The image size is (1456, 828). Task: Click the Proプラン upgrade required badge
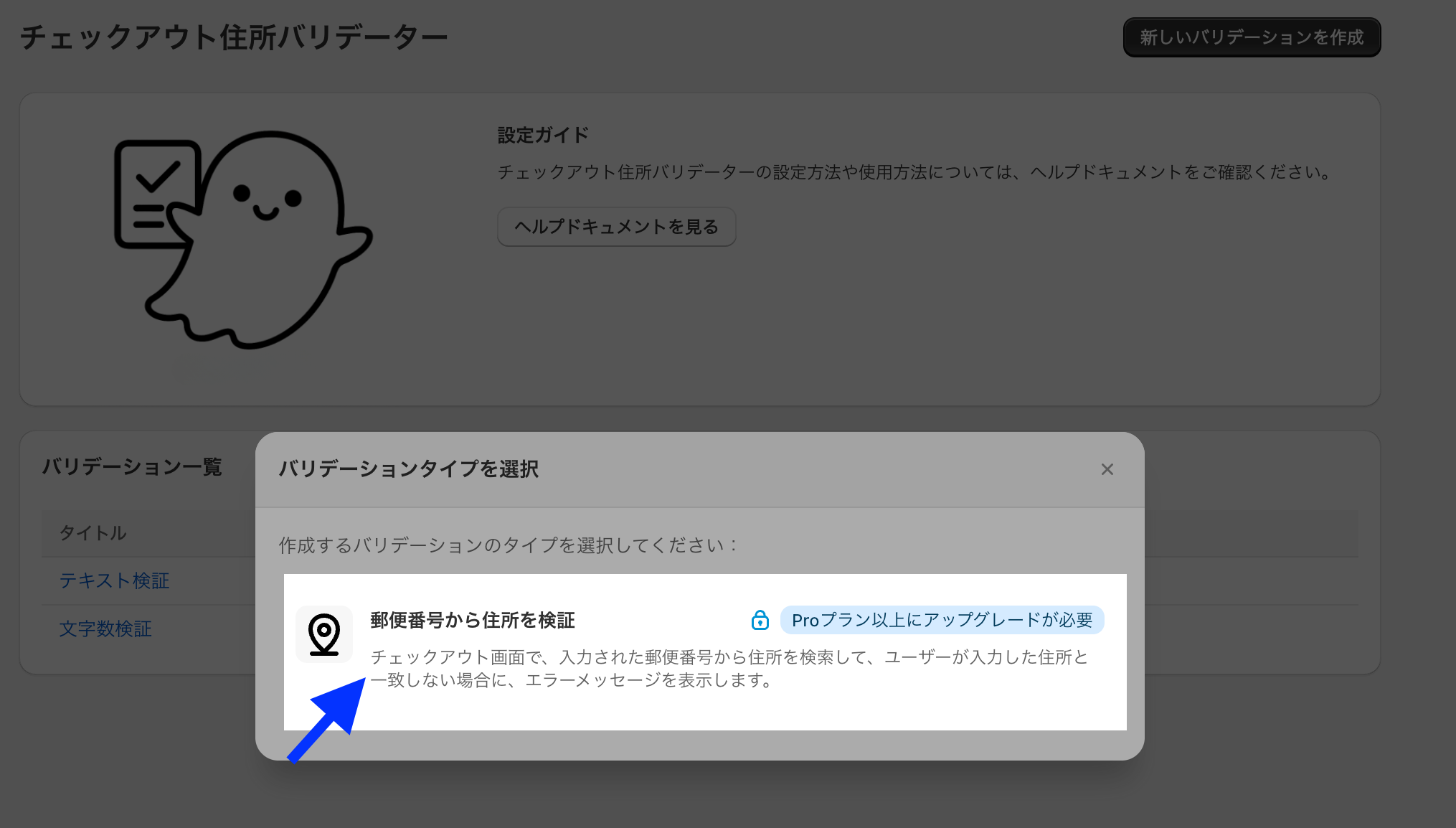[x=942, y=620]
